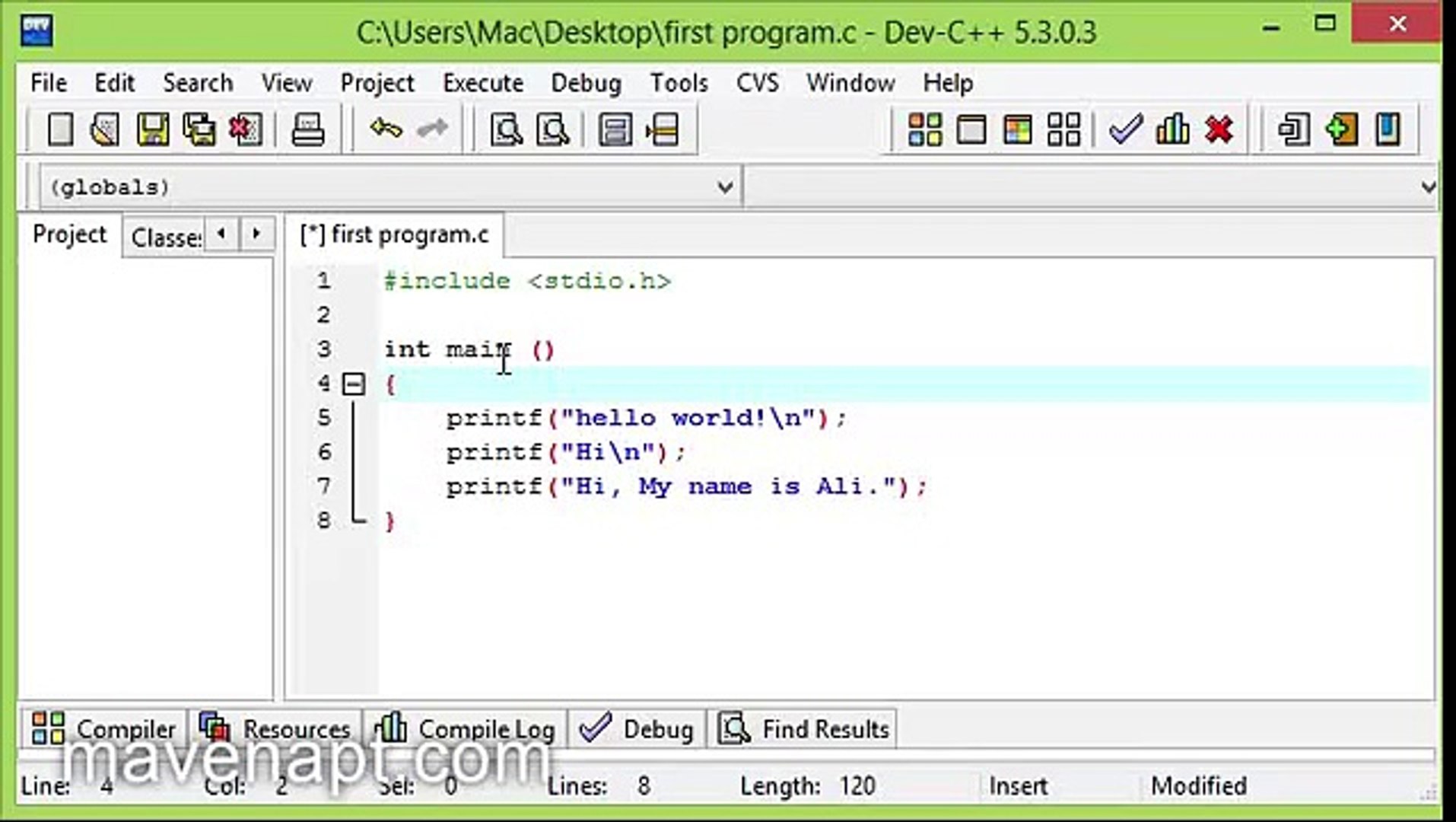
Task: Click the blue bookmark toolbar icon
Action: click(1388, 129)
